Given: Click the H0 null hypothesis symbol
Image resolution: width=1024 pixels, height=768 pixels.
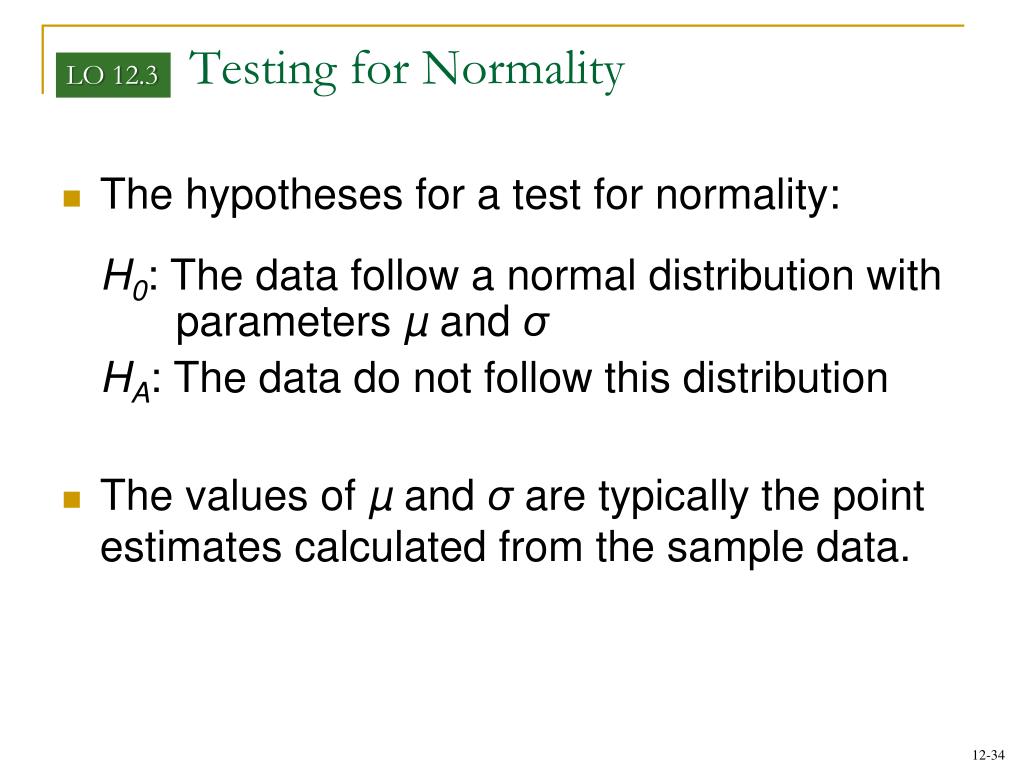Looking at the screenshot, I should [126, 278].
